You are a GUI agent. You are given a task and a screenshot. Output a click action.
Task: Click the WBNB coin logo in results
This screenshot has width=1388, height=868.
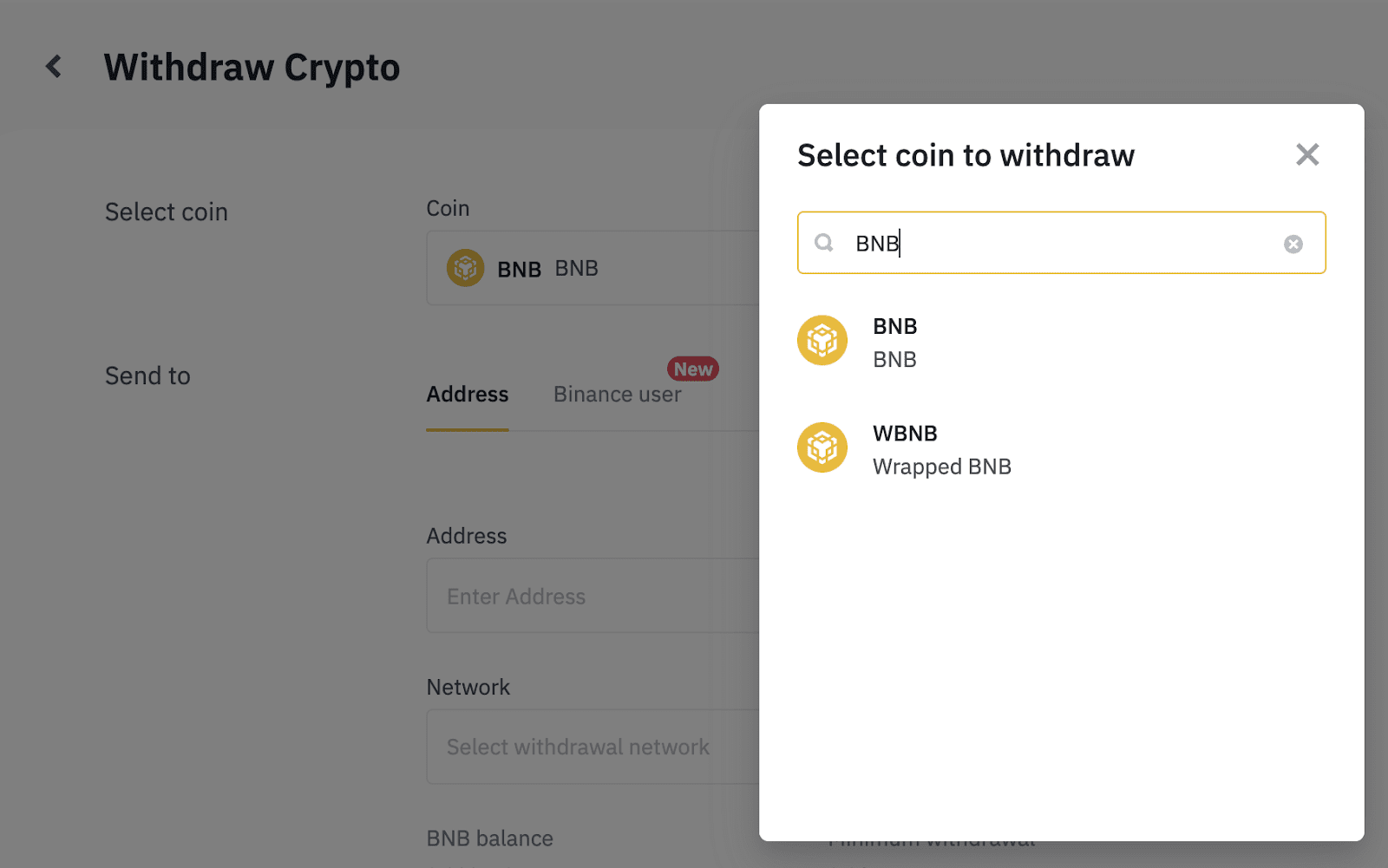pyautogui.click(x=822, y=447)
